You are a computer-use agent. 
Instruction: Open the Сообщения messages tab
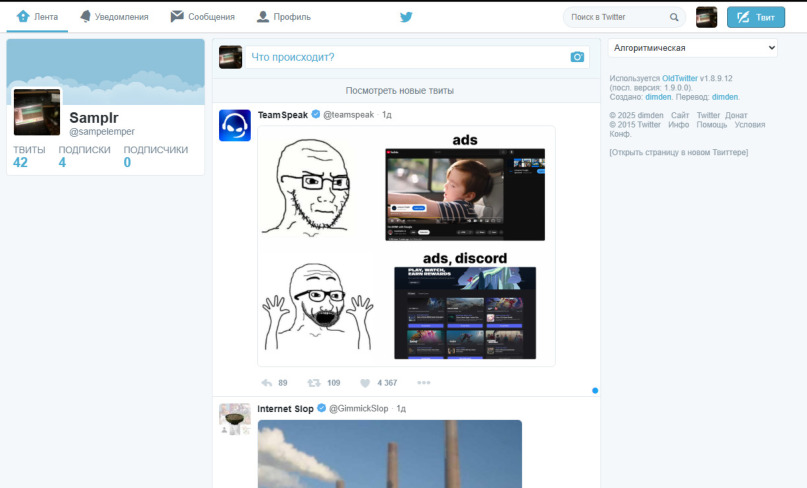(x=203, y=17)
